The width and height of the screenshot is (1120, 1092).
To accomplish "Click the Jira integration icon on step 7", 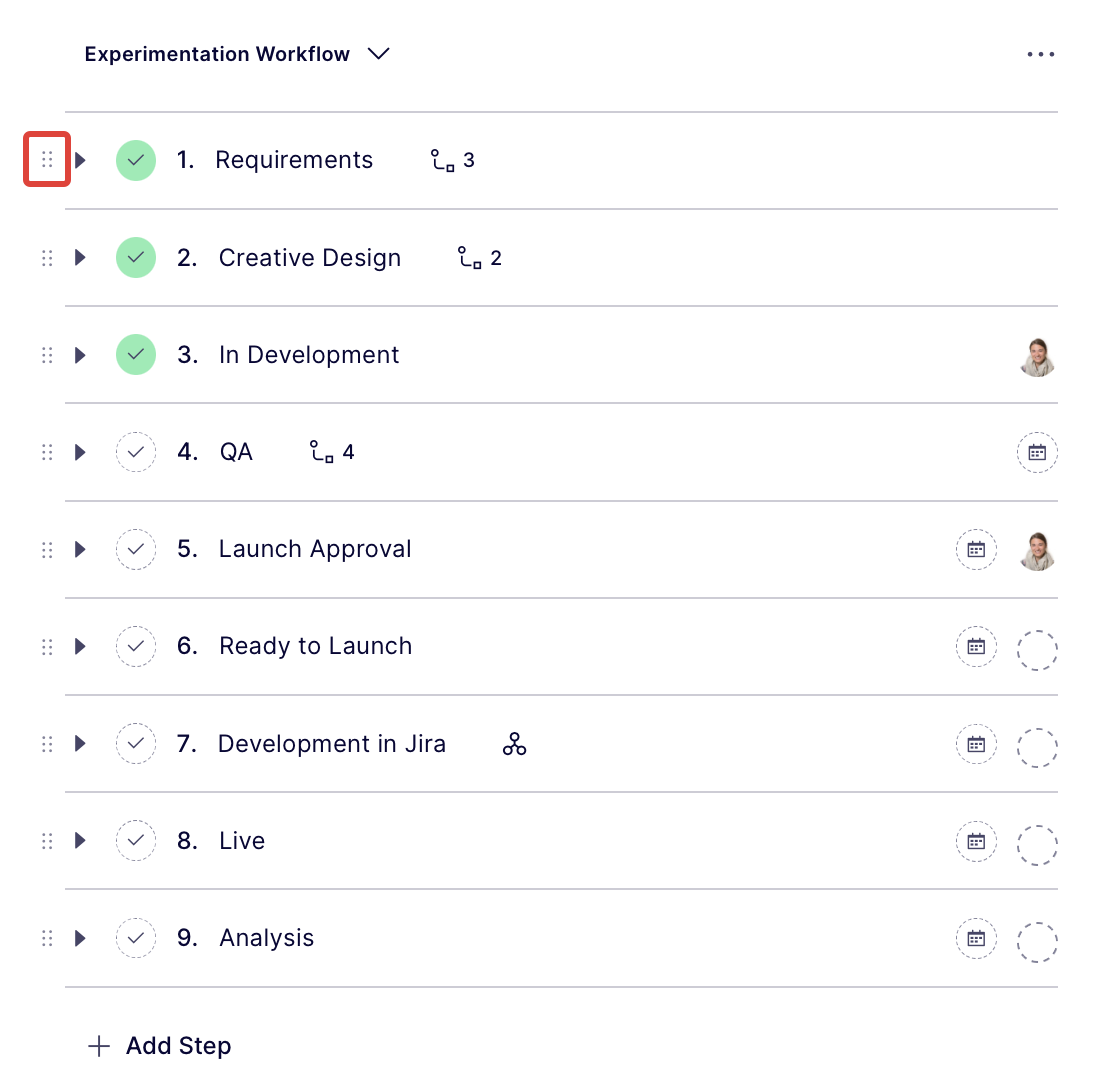I will (514, 744).
